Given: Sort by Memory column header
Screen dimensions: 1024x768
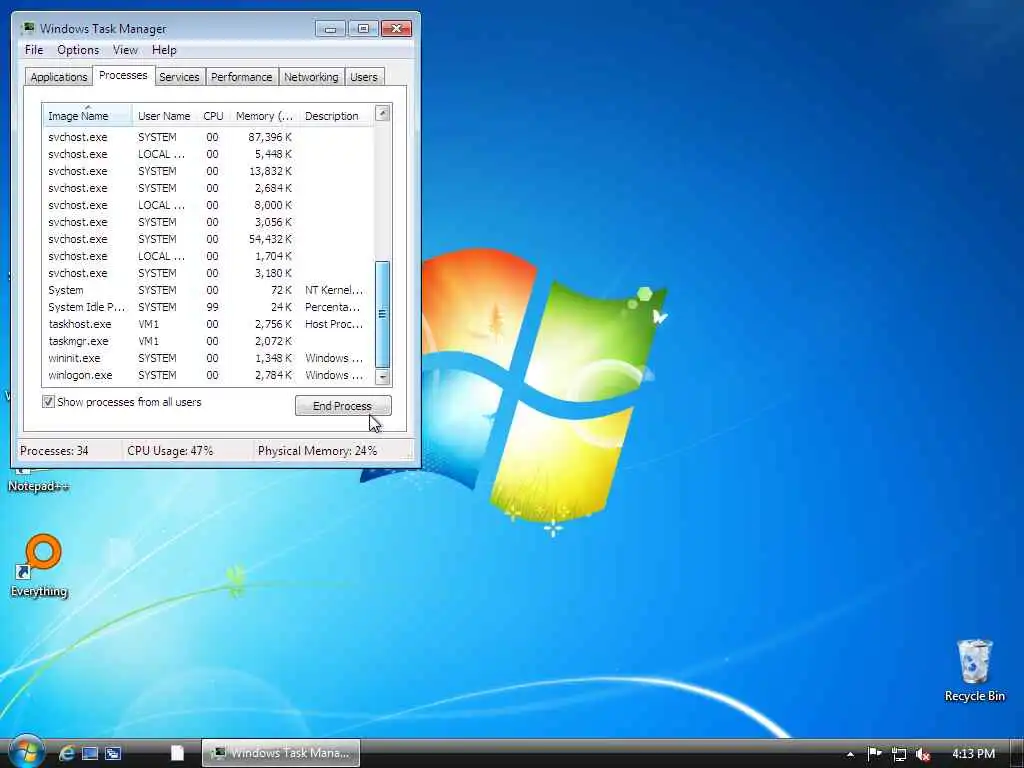Looking at the screenshot, I should click(264, 116).
